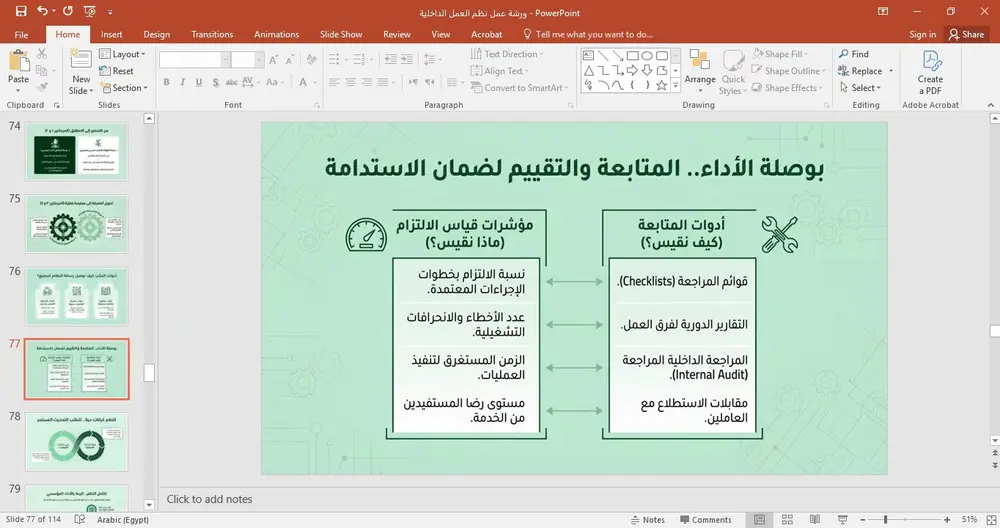Adjust the zoom slider handle

click(885, 520)
